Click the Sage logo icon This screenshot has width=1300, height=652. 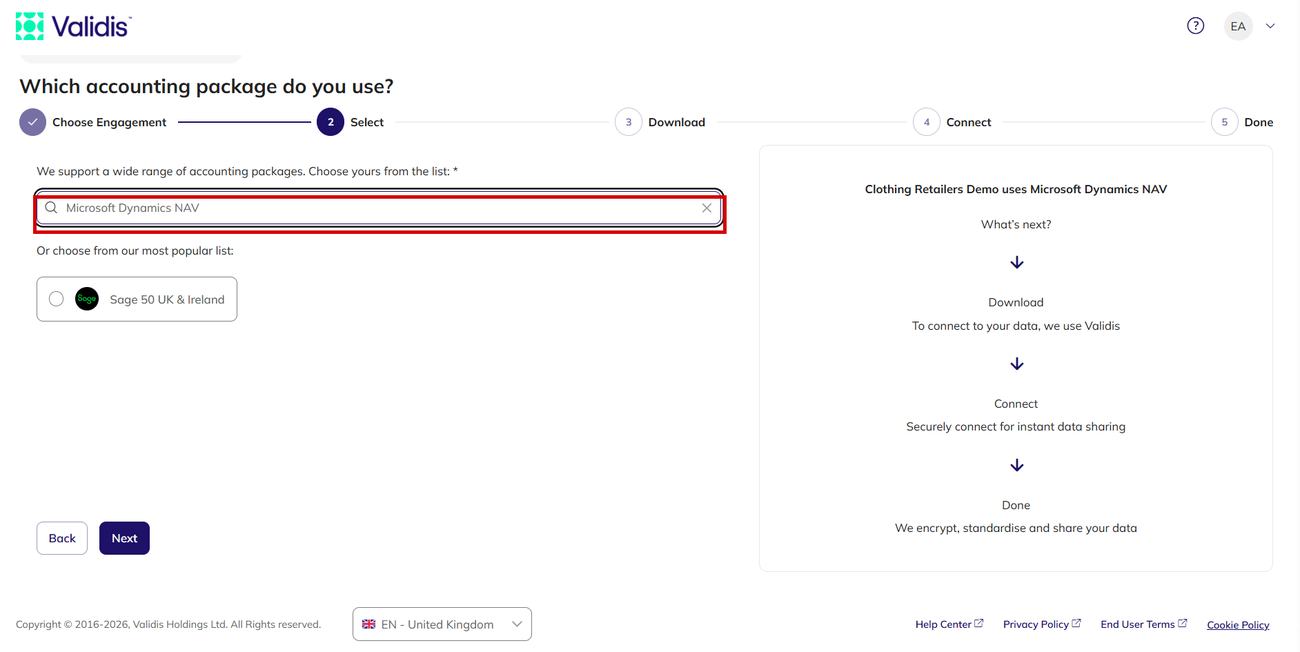[87, 299]
